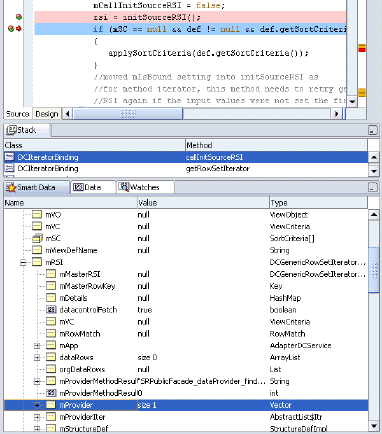382x434 pixels.
Task: Click the Value column header
Action: click(203, 203)
